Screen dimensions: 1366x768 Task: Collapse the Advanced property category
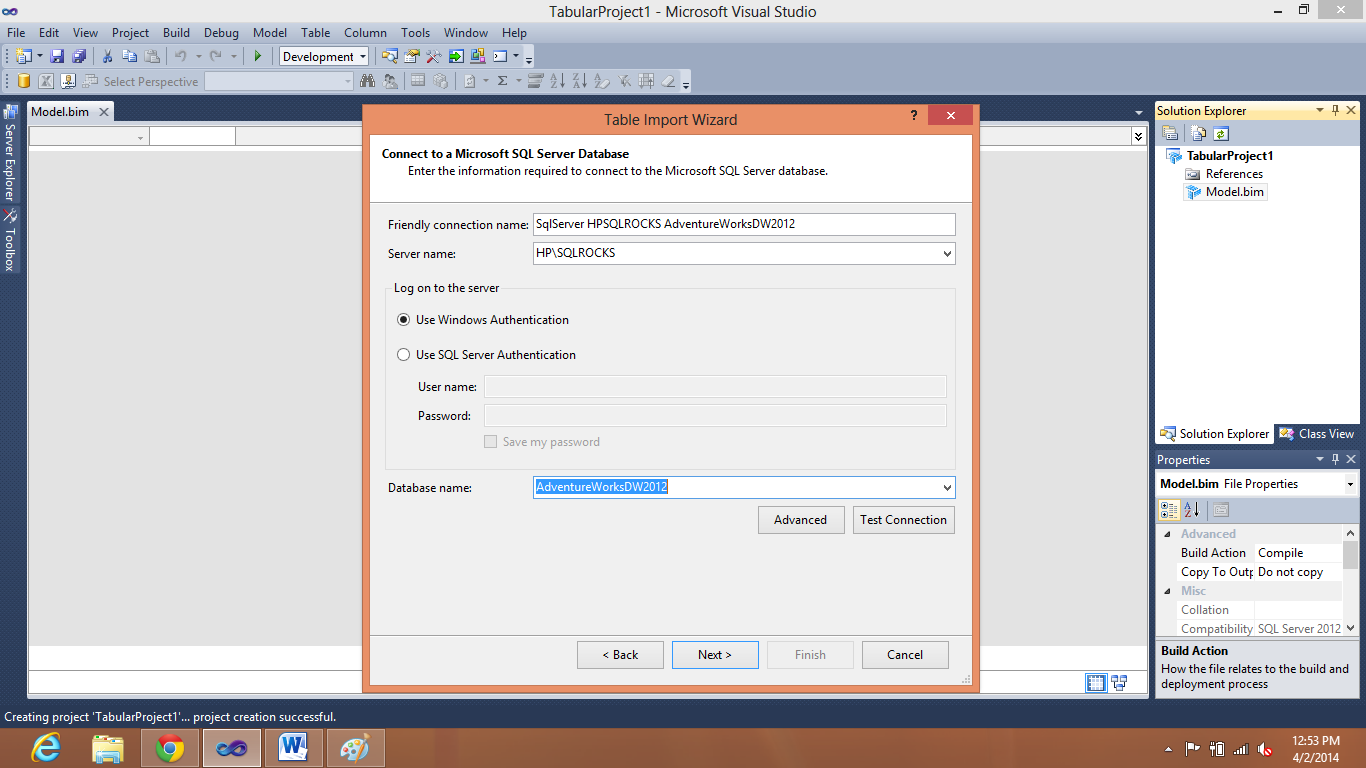tap(1167, 534)
